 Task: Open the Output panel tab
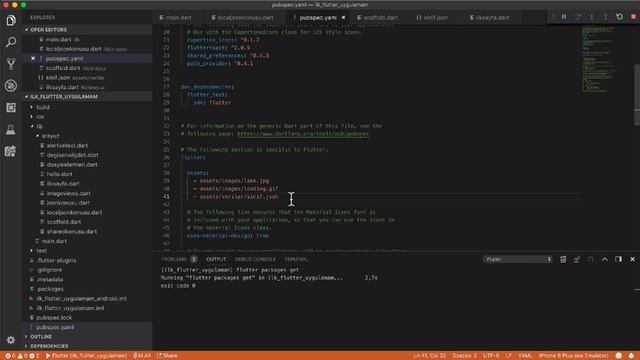pos(216,260)
